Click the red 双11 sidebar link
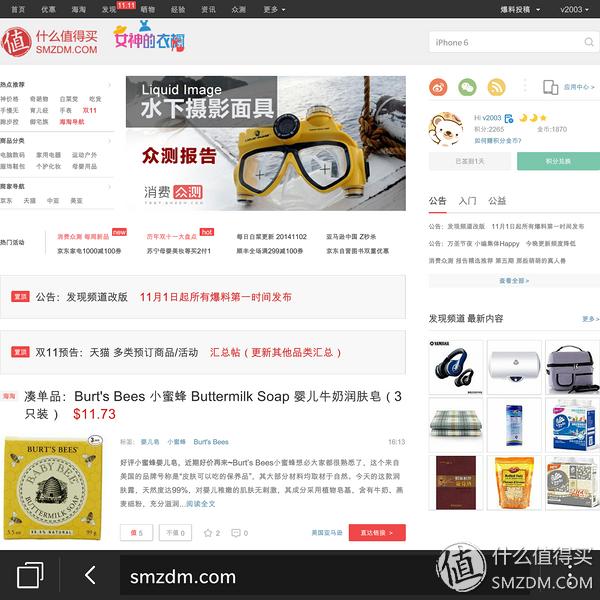Screen dimensions: 600x600 90,111
